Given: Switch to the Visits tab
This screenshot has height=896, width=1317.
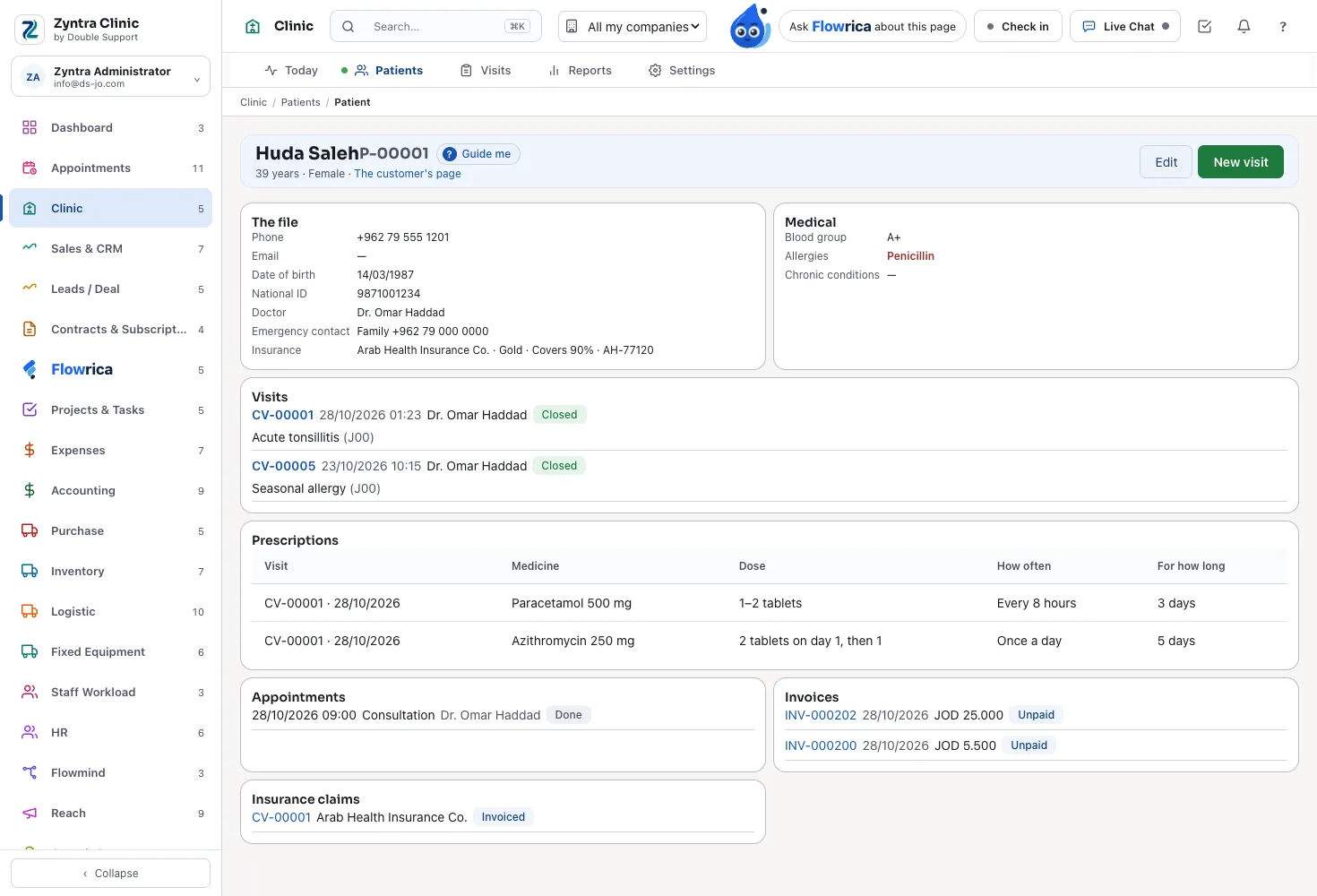Looking at the screenshot, I should (486, 71).
